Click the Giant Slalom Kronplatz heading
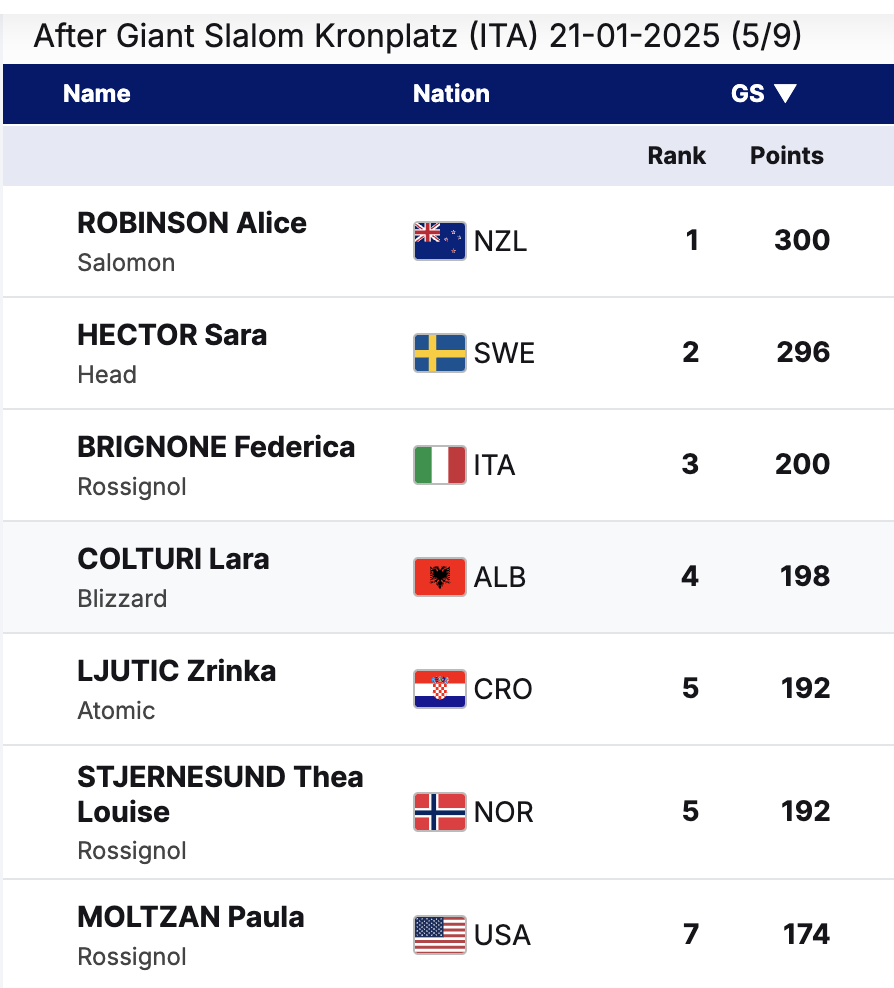This screenshot has width=894, height=988. pyautogui.click(x=417, y=37)
